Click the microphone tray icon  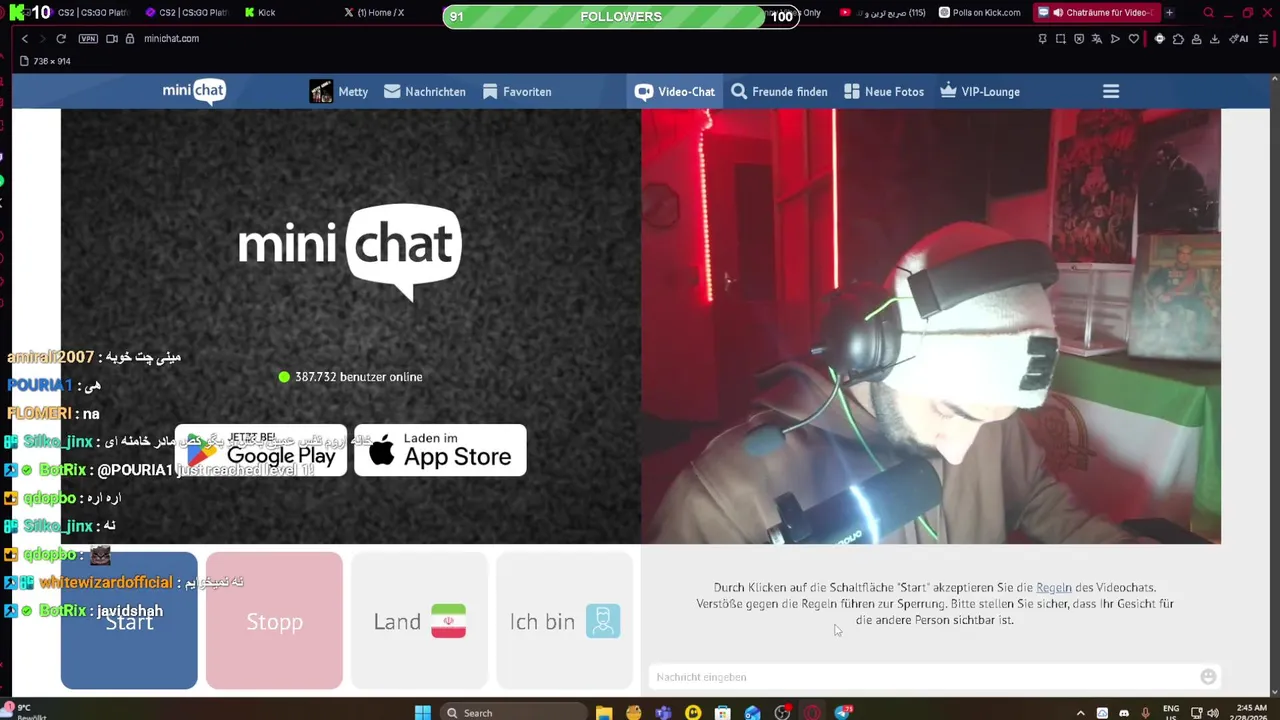1145,713
